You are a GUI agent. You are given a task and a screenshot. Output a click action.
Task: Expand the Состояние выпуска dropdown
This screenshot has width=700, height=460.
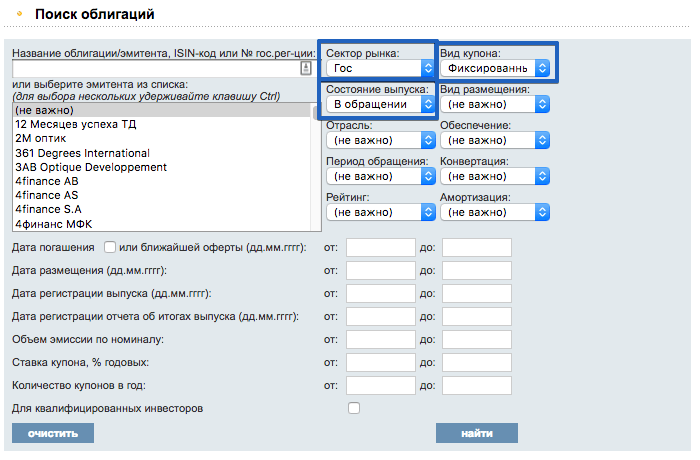click(x=380, y=105)
